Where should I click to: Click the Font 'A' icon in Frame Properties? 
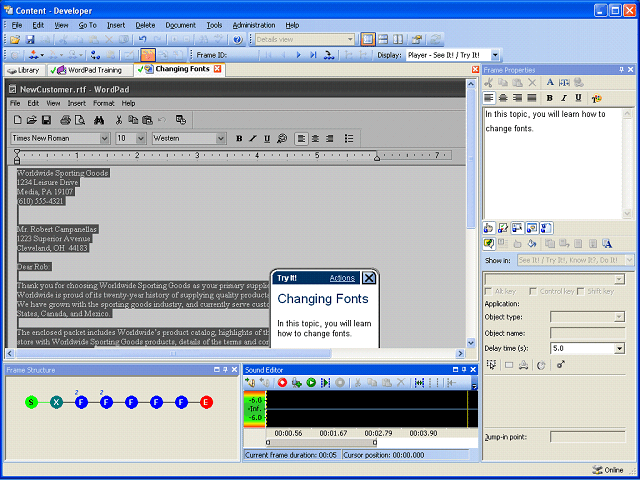click(550, 82)
